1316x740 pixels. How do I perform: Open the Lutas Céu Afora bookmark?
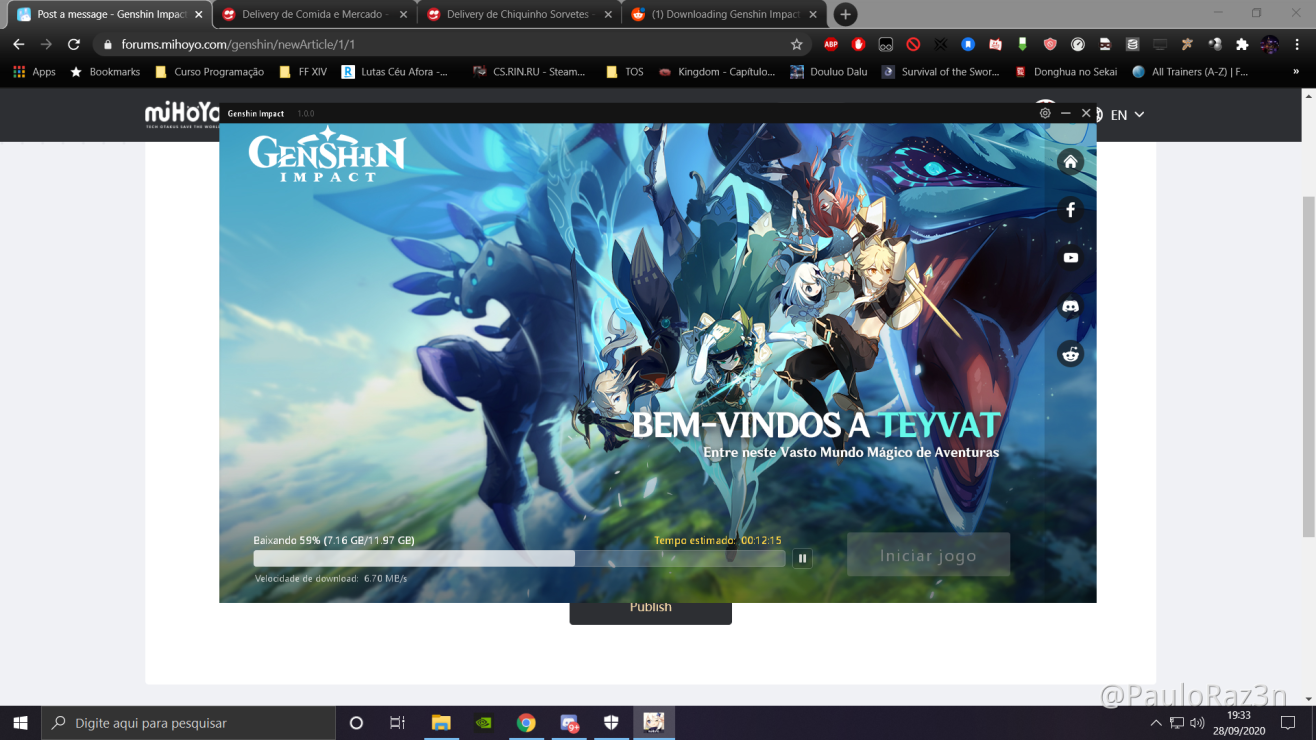[395, 72]
